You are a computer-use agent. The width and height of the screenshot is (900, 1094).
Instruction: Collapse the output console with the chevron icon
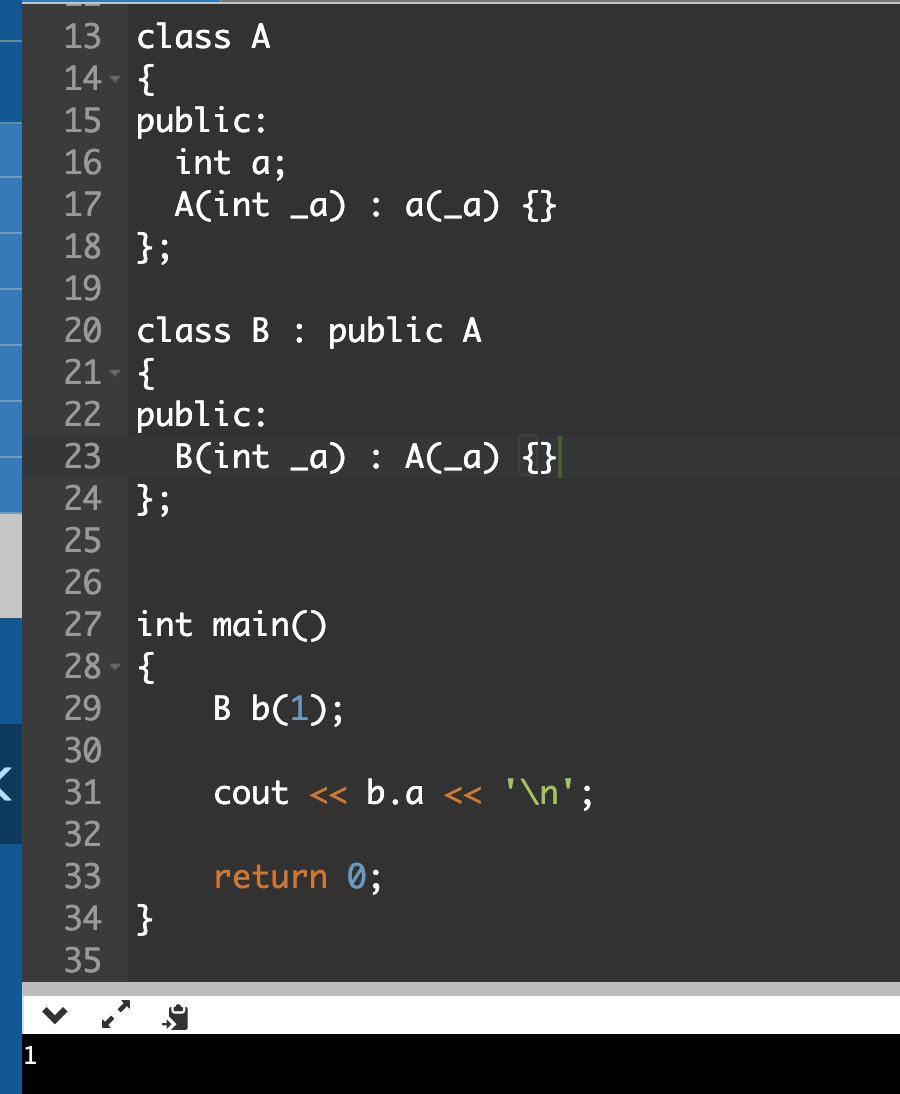[54, 1015]
